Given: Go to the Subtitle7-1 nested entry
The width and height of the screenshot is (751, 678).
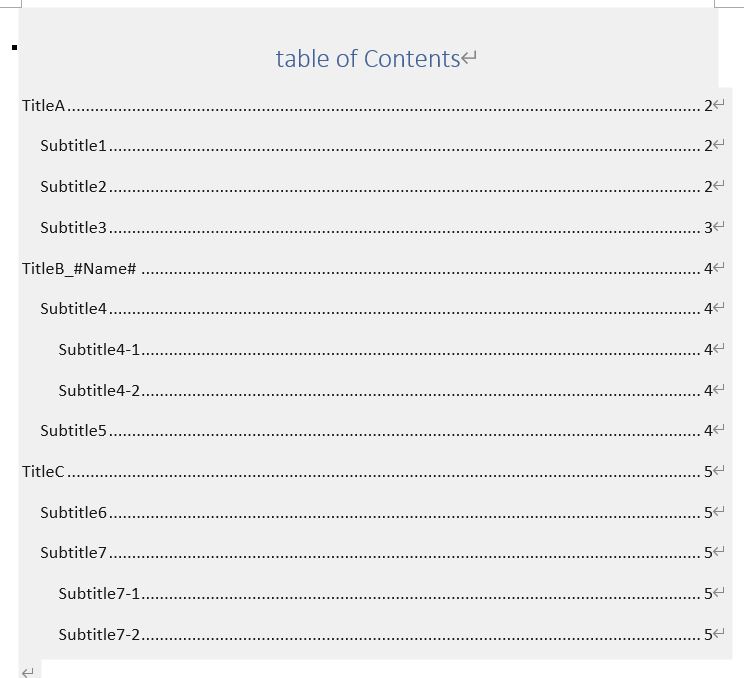Looking at the screenshot, I should (x=99, y=594).
